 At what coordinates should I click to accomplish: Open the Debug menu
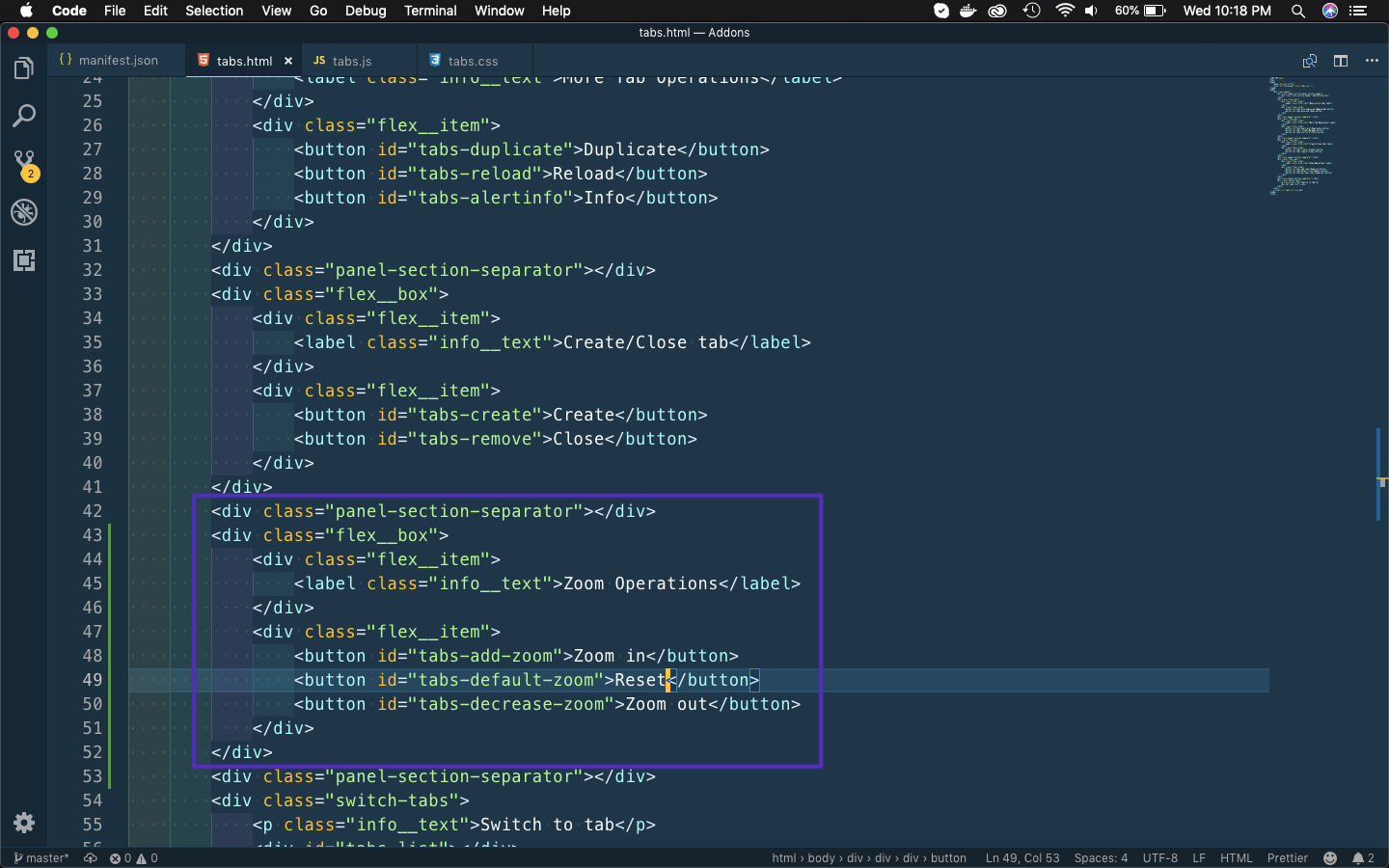(366, 11)
